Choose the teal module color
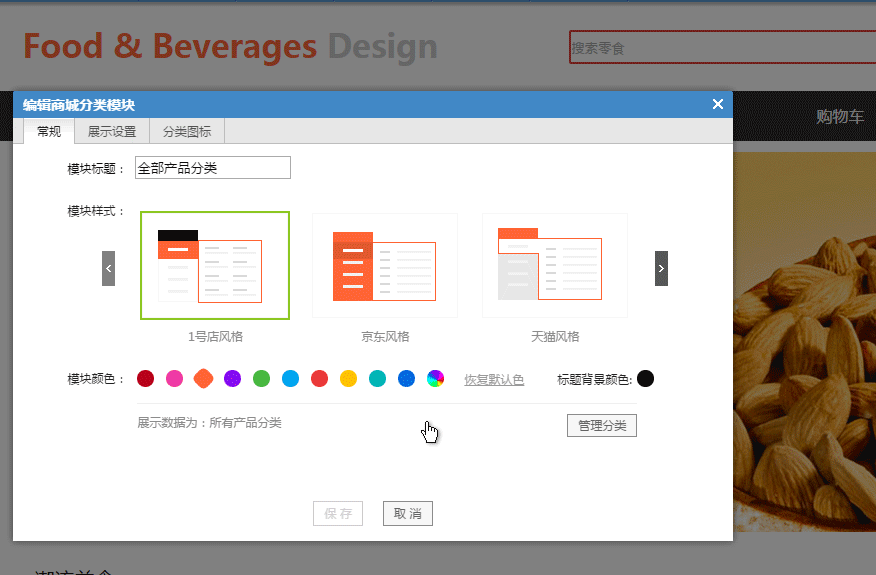The height and width of the screenshot is (575, 876). 378,378
